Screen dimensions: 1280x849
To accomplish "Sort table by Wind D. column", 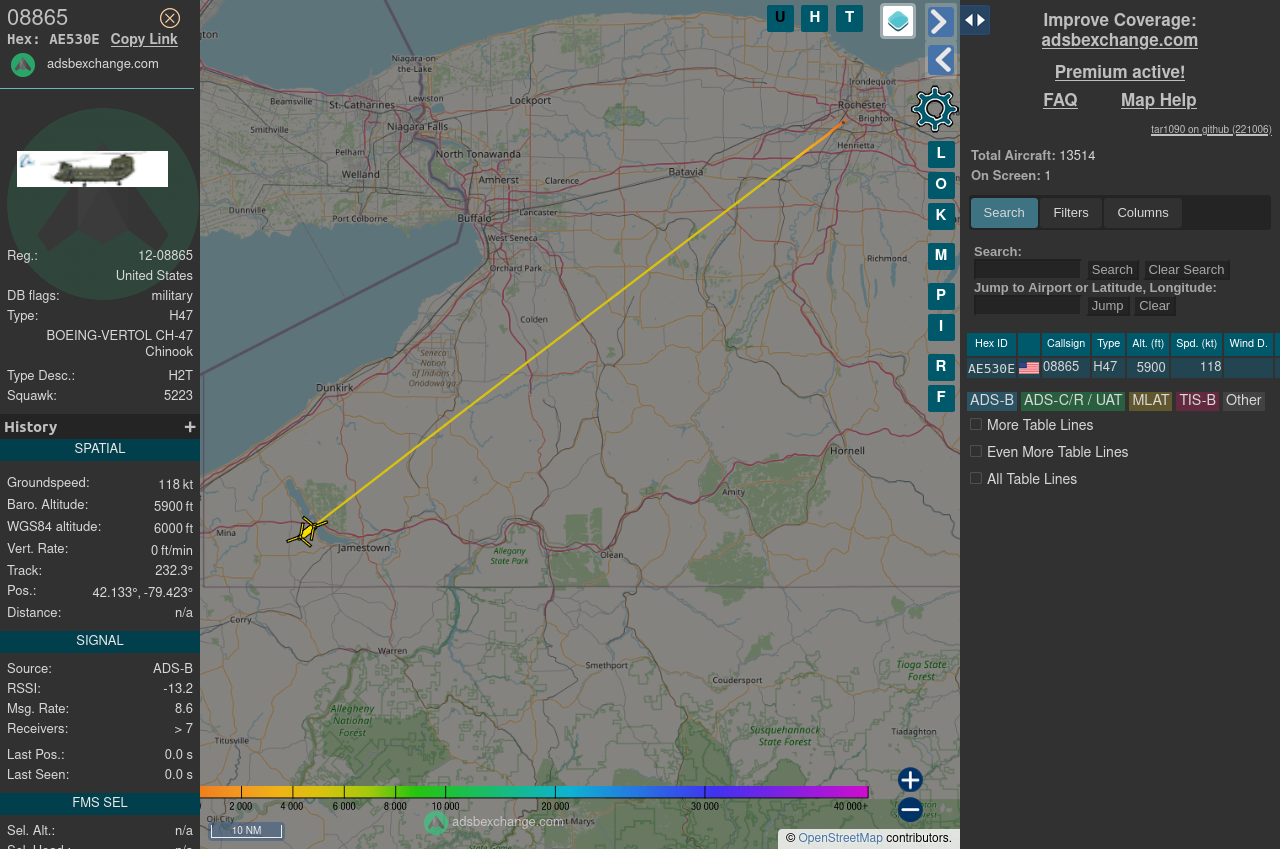I will (1248, 344).
